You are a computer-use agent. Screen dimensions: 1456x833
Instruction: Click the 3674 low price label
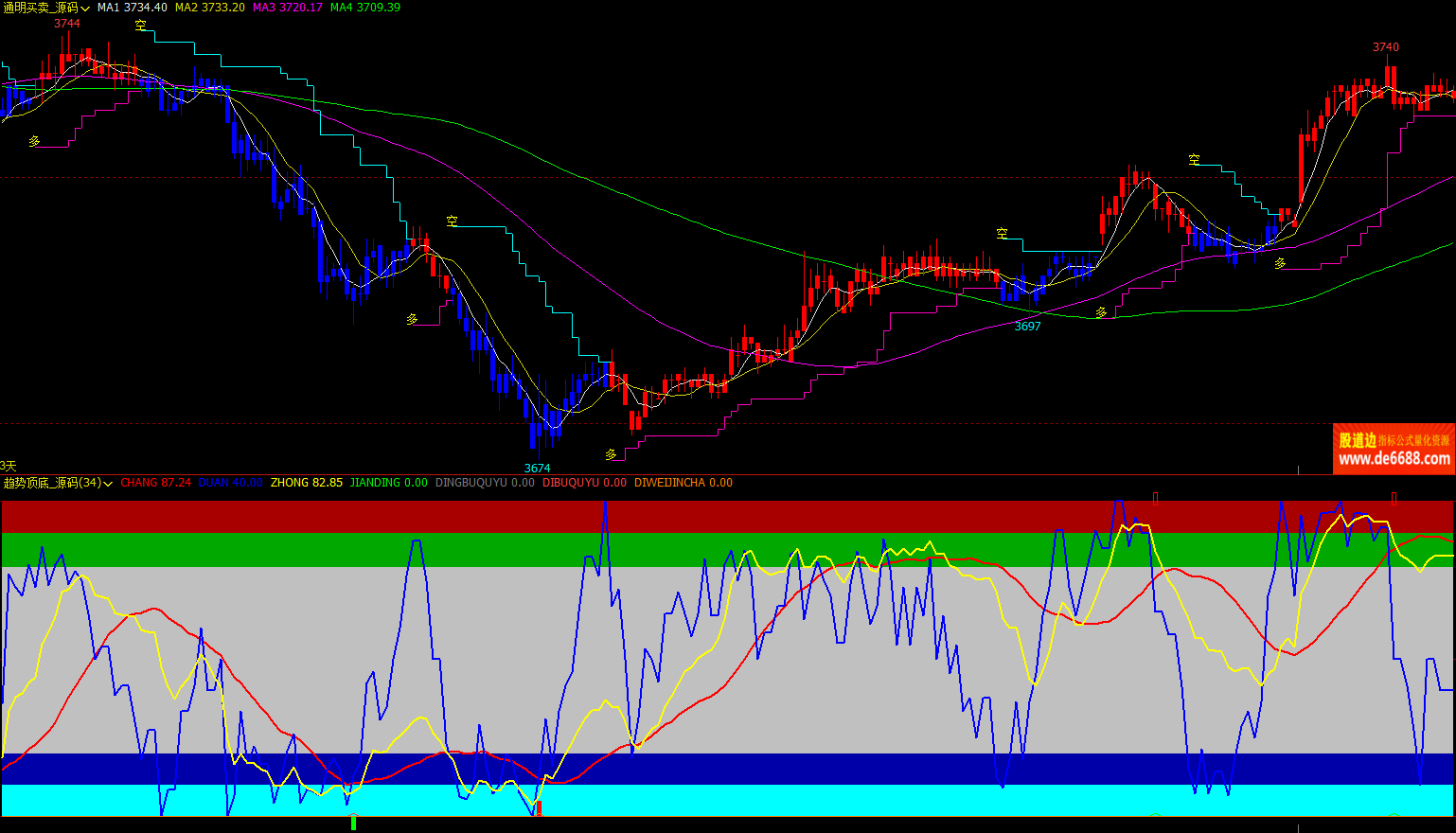(x=537, y=469)
